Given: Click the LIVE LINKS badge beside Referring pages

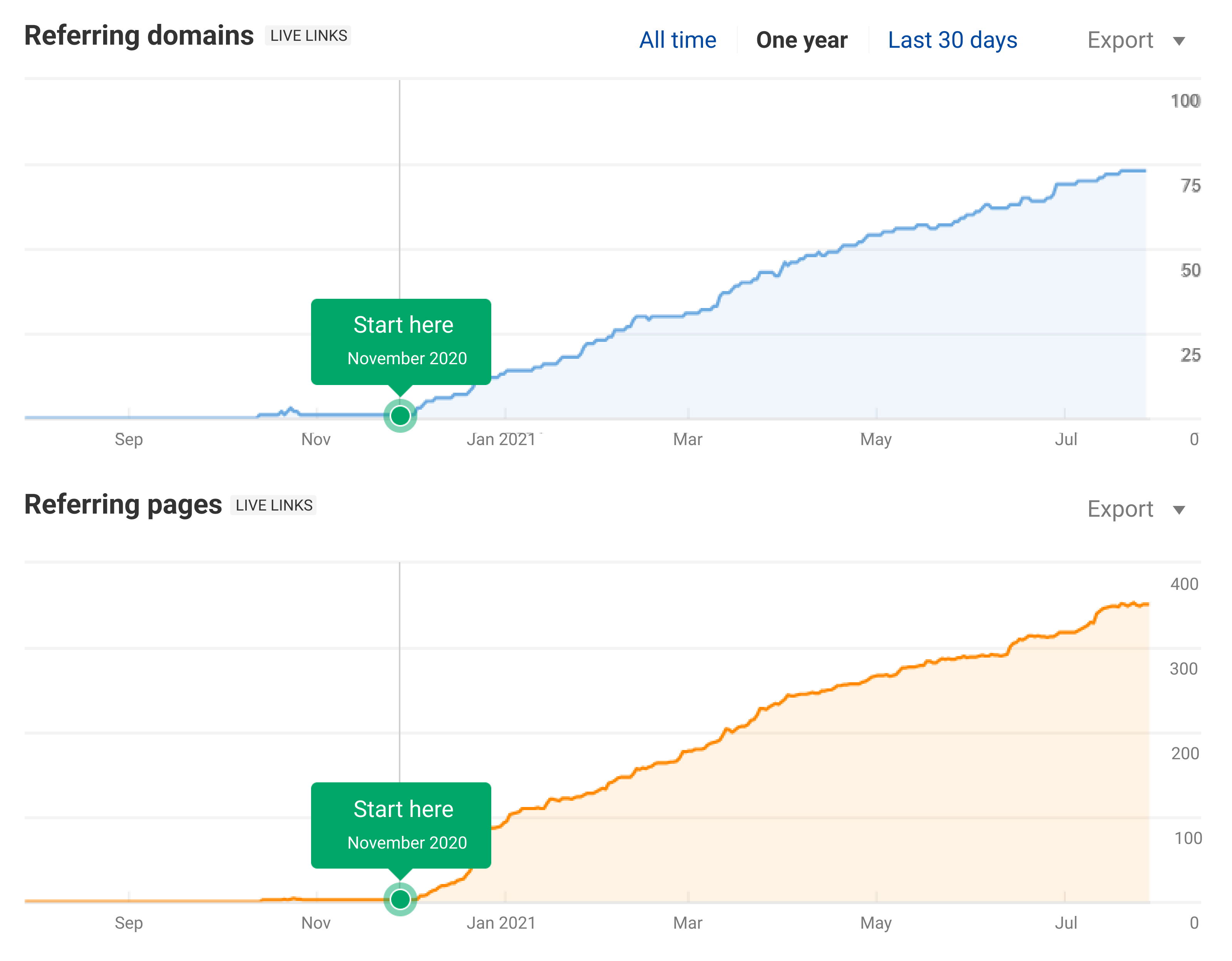Looking at the screenshot, I should (274, 505).
